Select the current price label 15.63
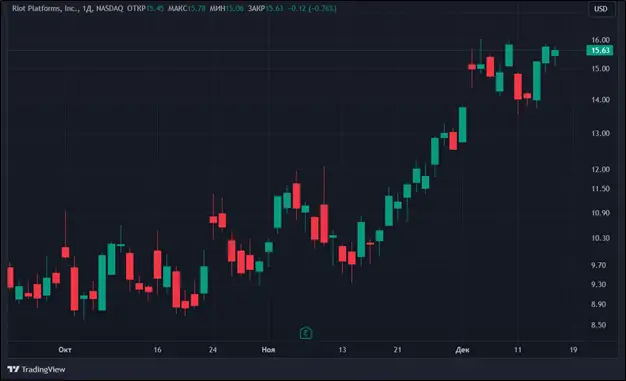626x381 pixels. (x=600, y=50)
